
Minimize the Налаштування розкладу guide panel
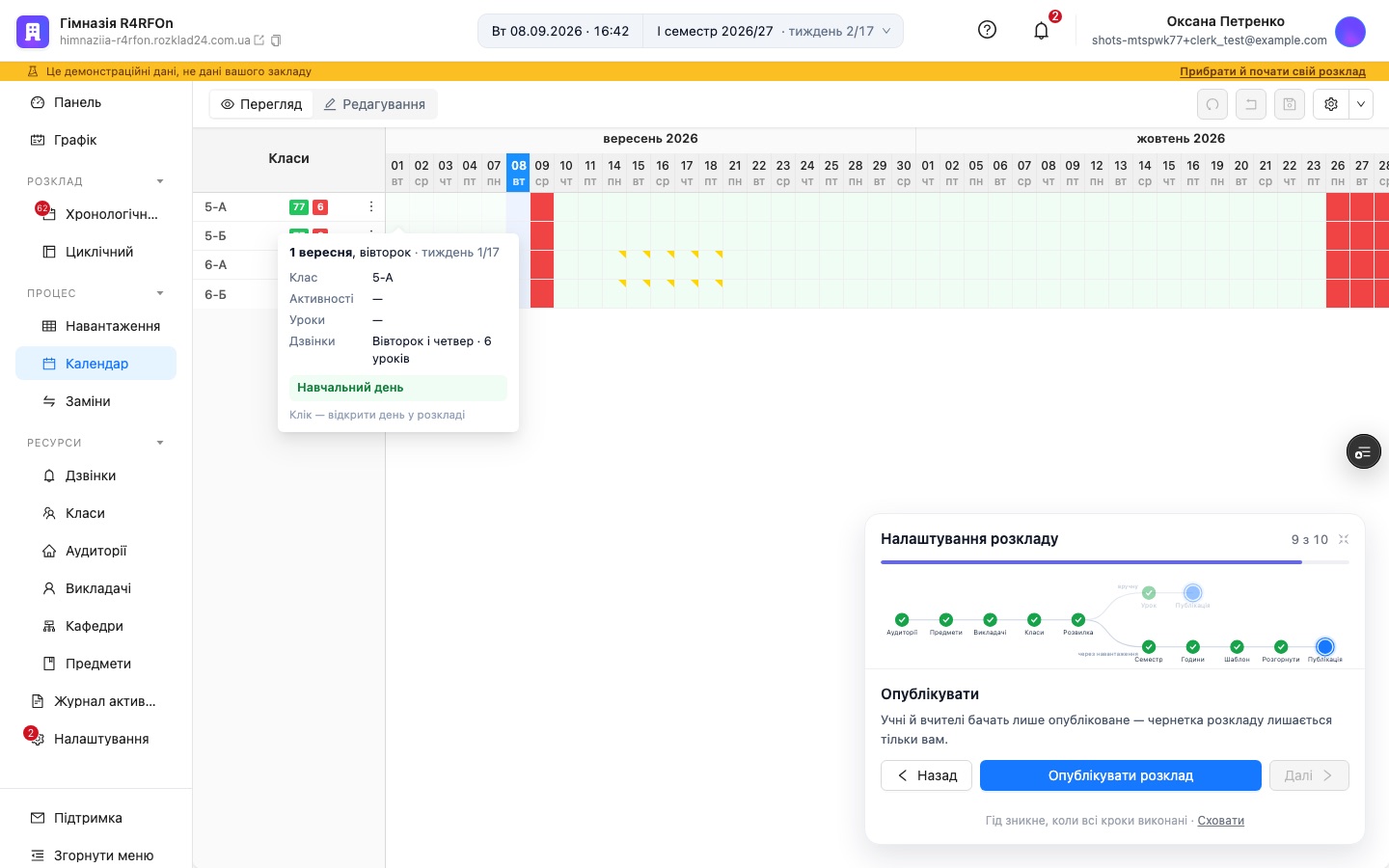pyautogui.click(x=1344, y=539)
